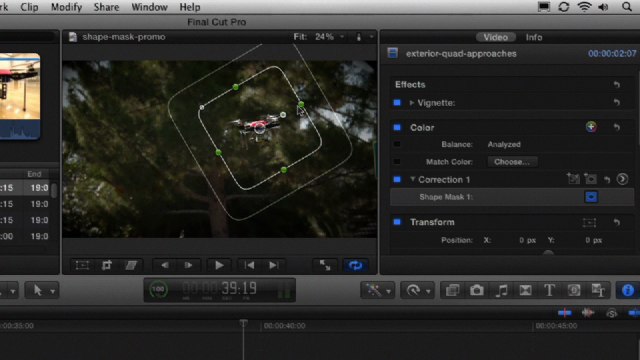Click the Position X value field
Image resolution: width=640 pixels, height=360 pixels.
pos(527,240)
